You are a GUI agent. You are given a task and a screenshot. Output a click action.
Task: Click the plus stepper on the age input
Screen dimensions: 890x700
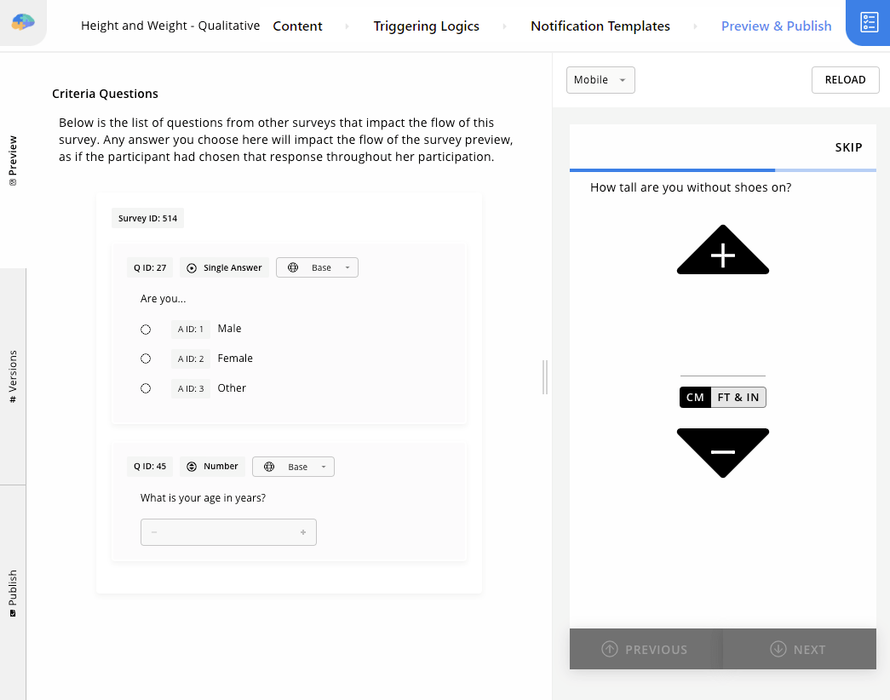click(x=302, y=532)
